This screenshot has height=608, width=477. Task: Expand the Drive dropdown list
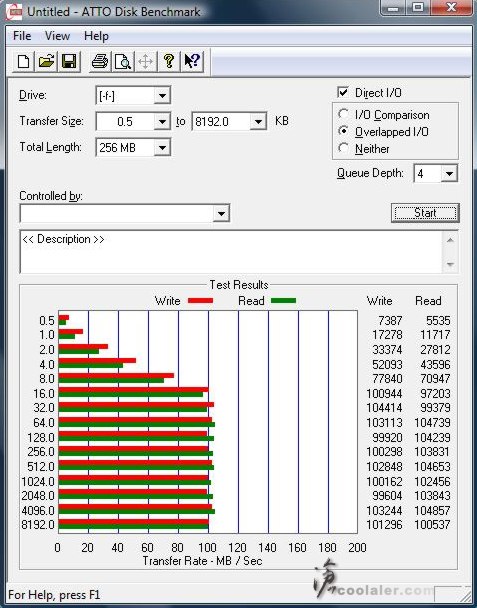162,95
